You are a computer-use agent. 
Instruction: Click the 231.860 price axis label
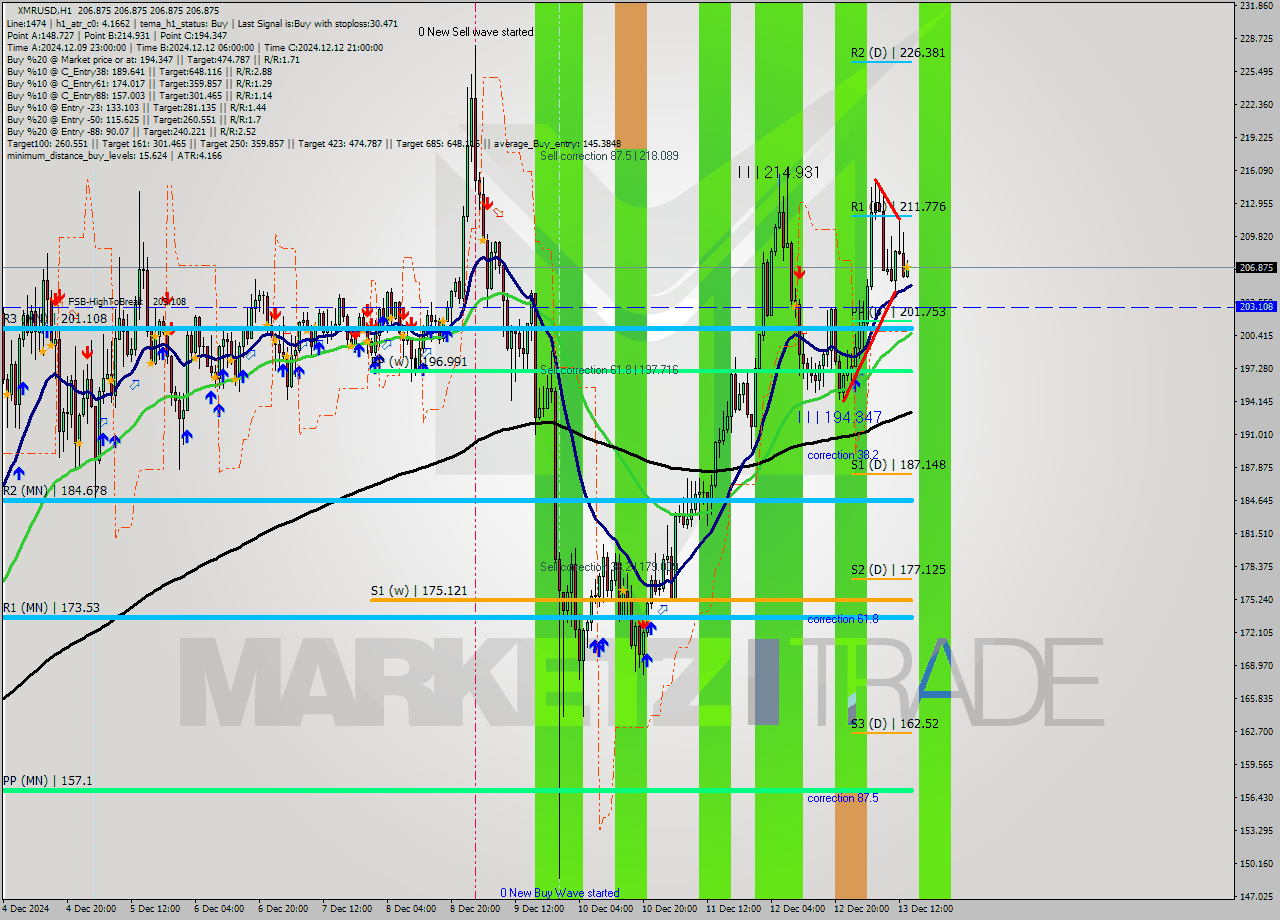pos(1256,6)
